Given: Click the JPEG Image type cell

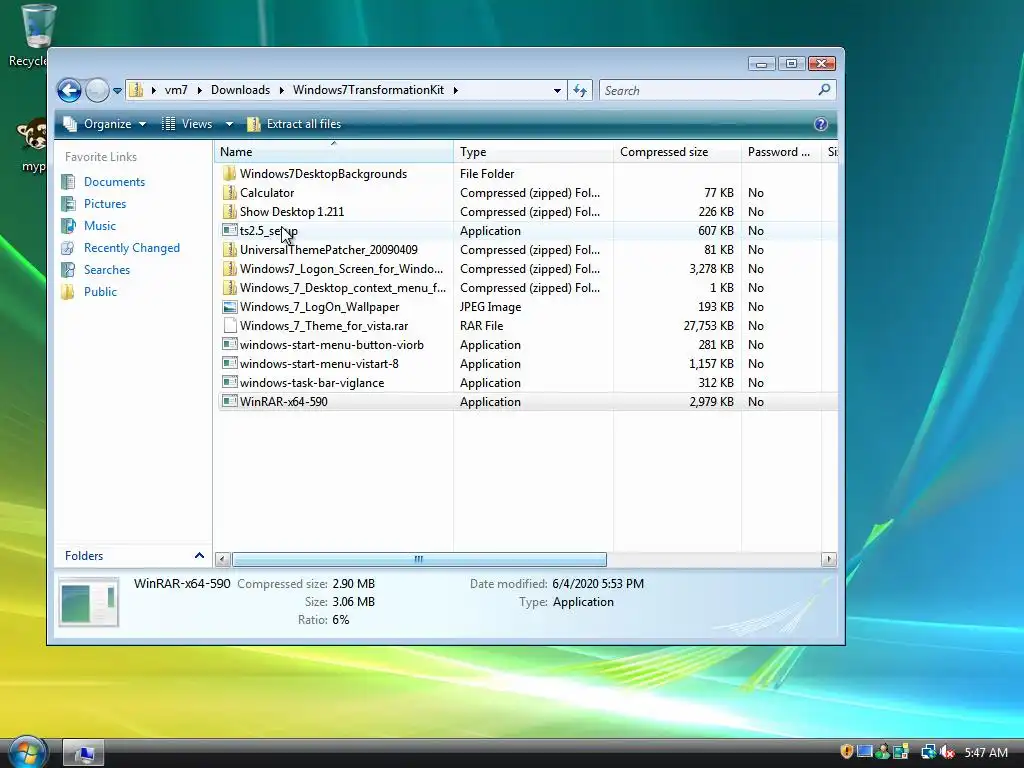Looking at the screenshot, I should tap(490, 307).
